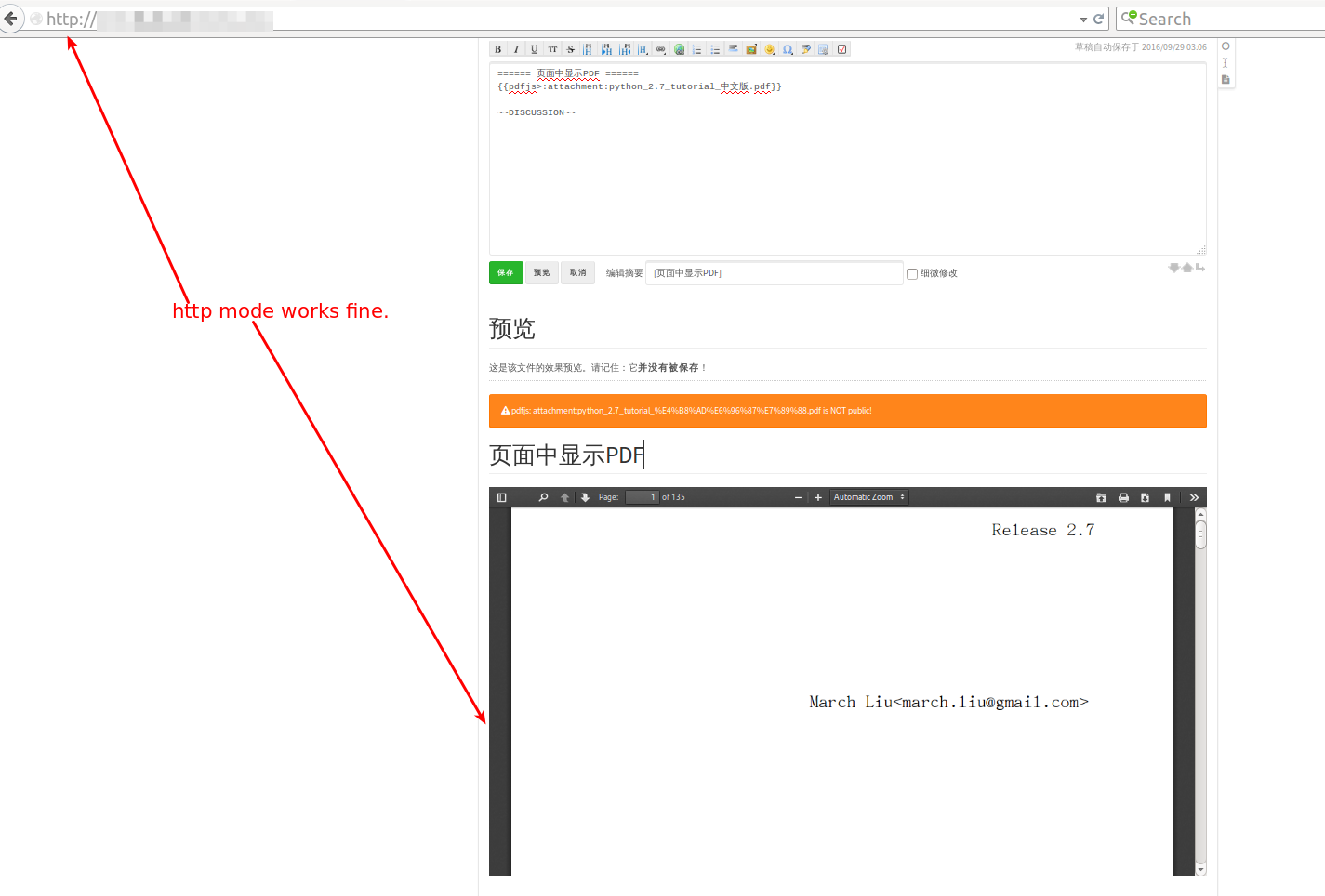1325x896 pixels.
Task: Open media manager to add images
Action: point(751,49)
